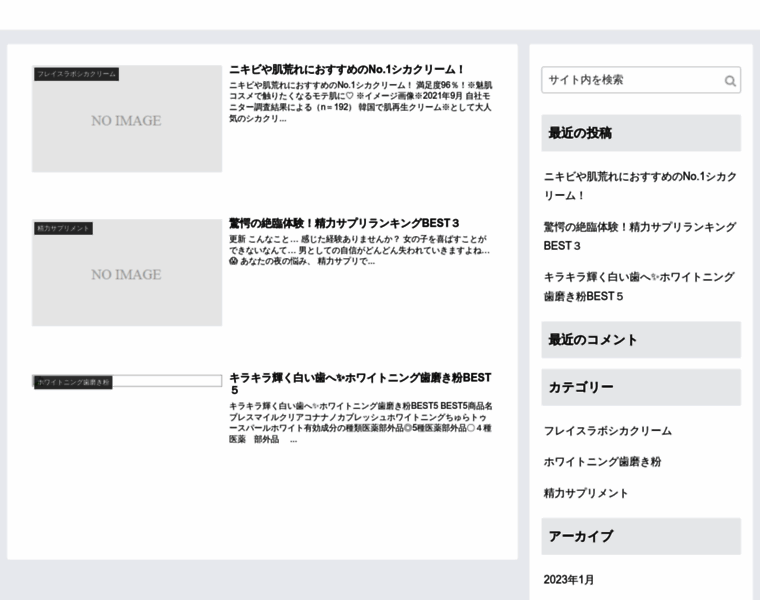Click the シカクリーム post excerpt text
Viewport: 760px width, 600px height.
[361, 102]
